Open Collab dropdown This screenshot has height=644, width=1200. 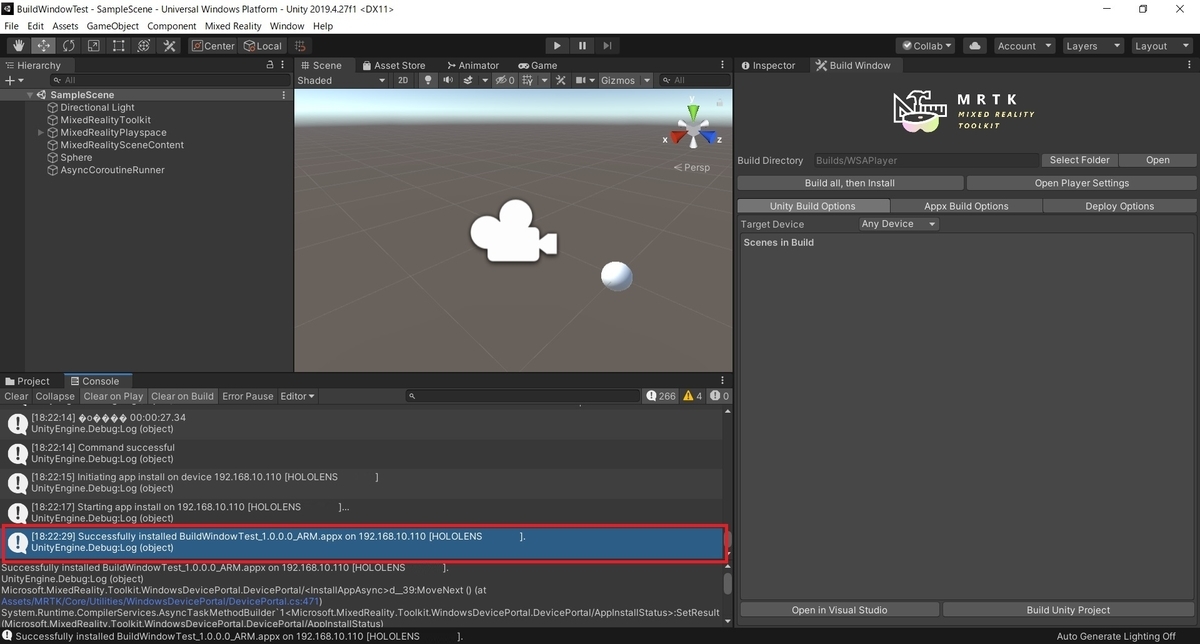927,46
